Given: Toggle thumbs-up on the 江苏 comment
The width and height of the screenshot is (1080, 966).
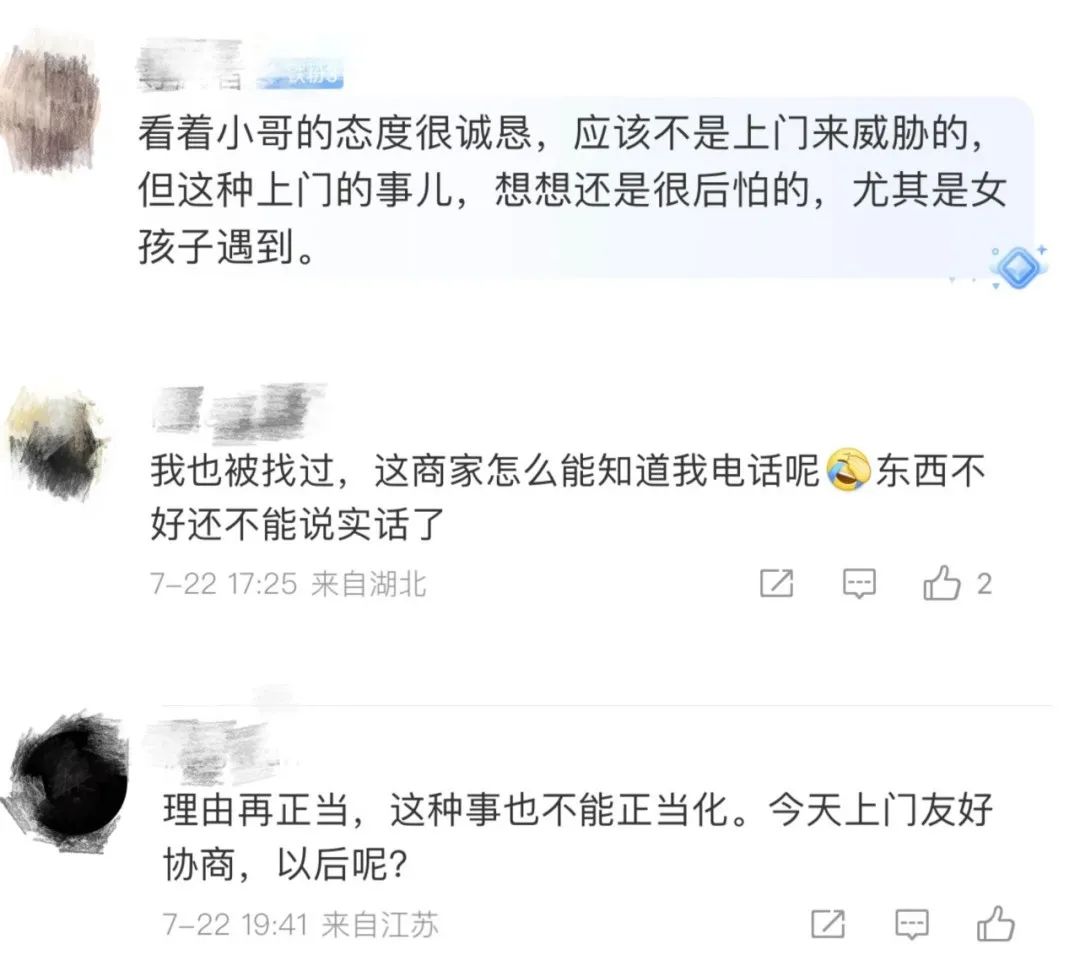Looking at the screenshot, I should tap(995, 923).
